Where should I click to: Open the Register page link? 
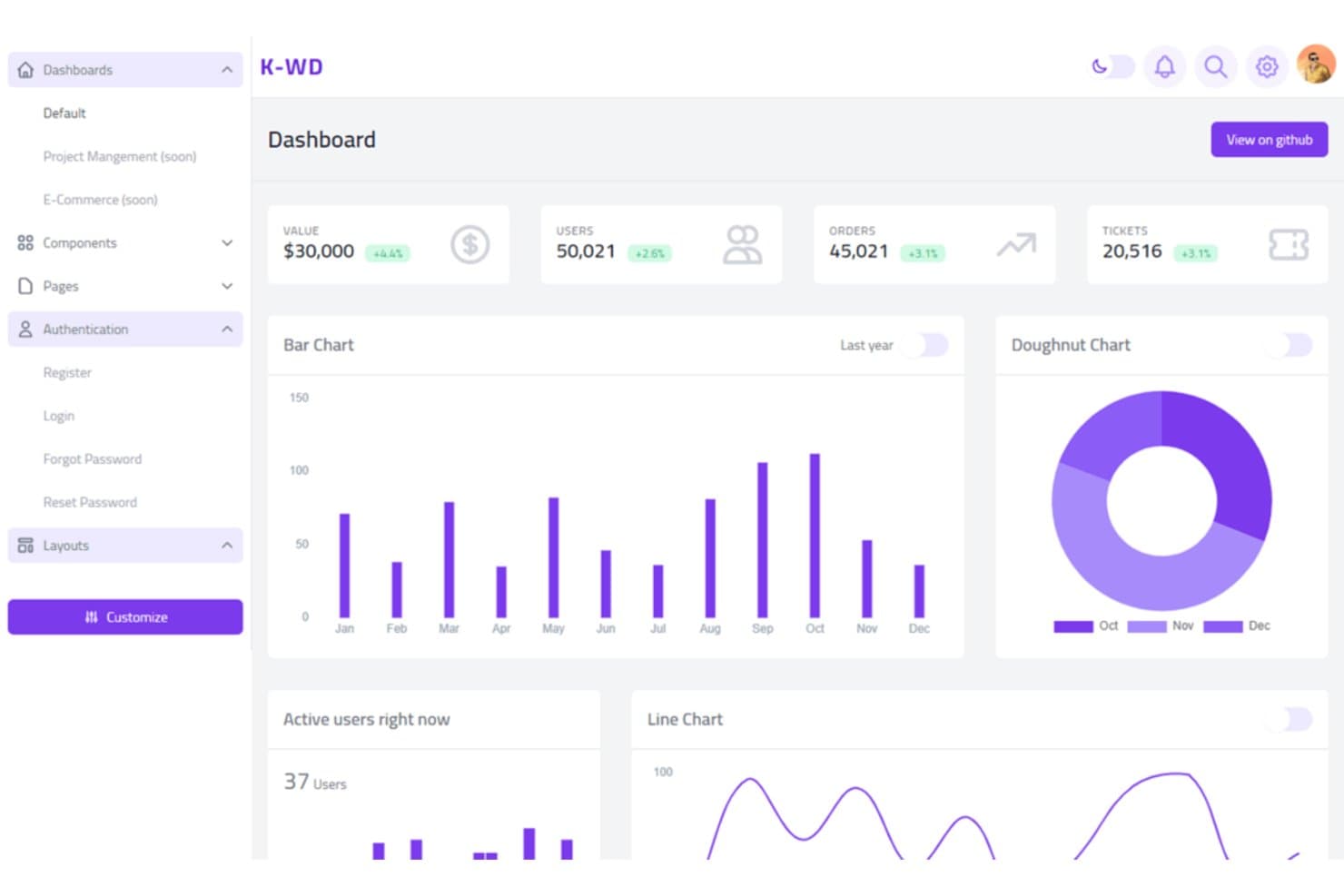click(x=67, y=372)
